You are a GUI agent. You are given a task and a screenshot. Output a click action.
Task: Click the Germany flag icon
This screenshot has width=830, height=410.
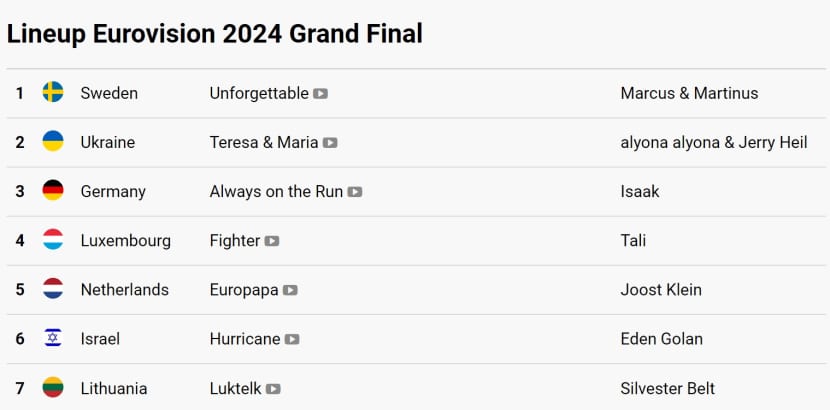tap(53, 190)
